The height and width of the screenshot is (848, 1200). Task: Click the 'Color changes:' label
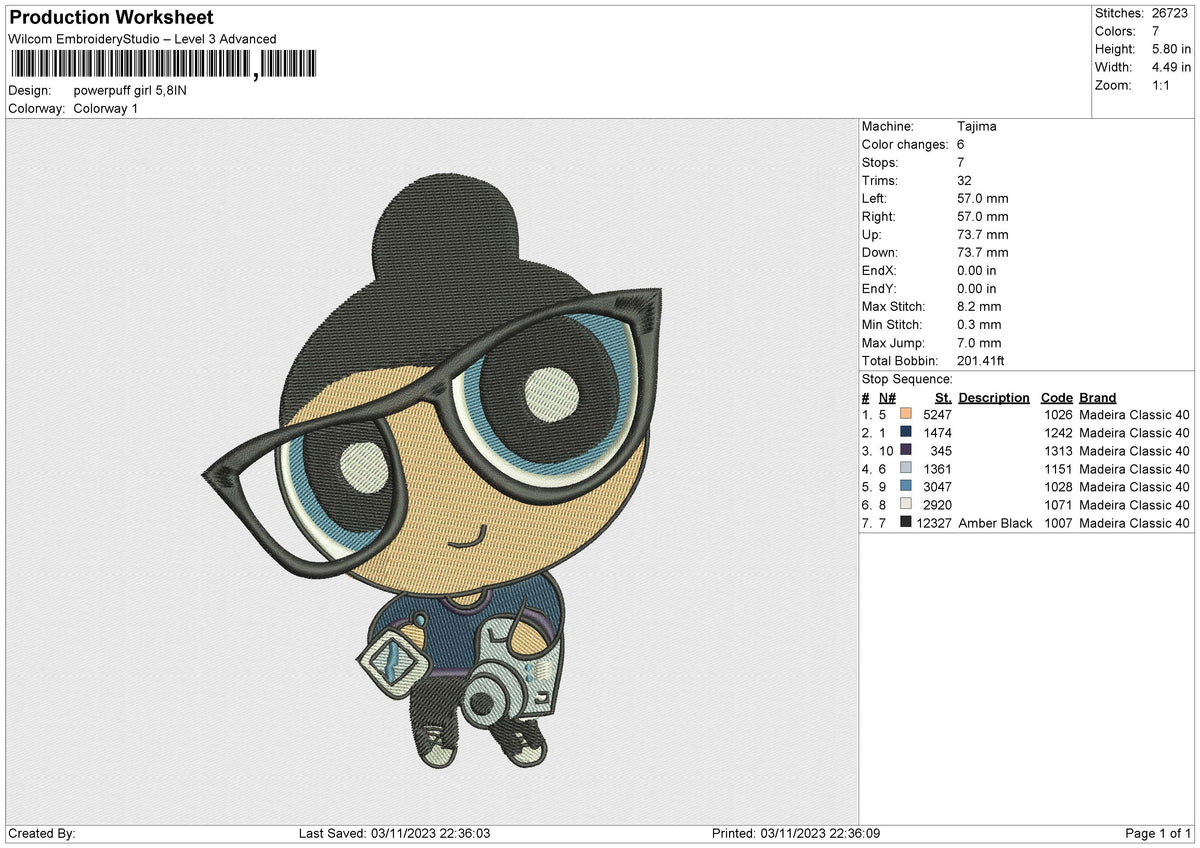coord(904,144)
